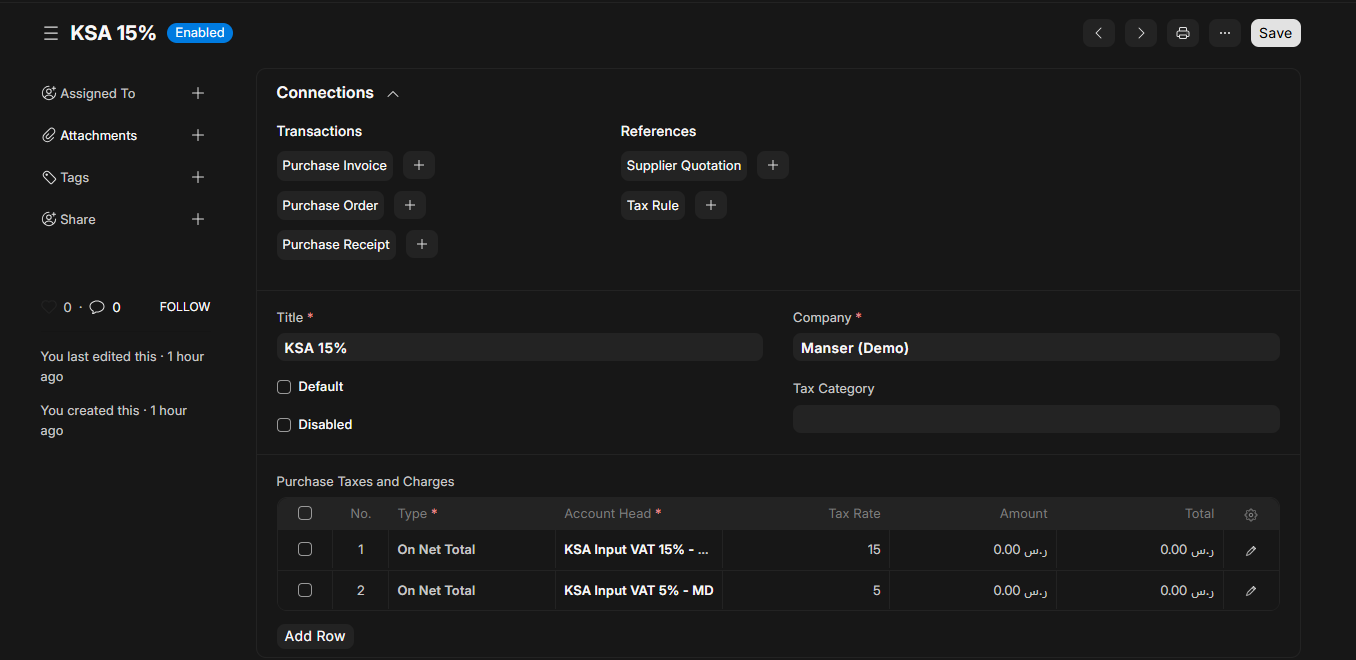Open the Tax Category dropdown field
This screenshot has width=1356, height=660.
coord(1035,419)
